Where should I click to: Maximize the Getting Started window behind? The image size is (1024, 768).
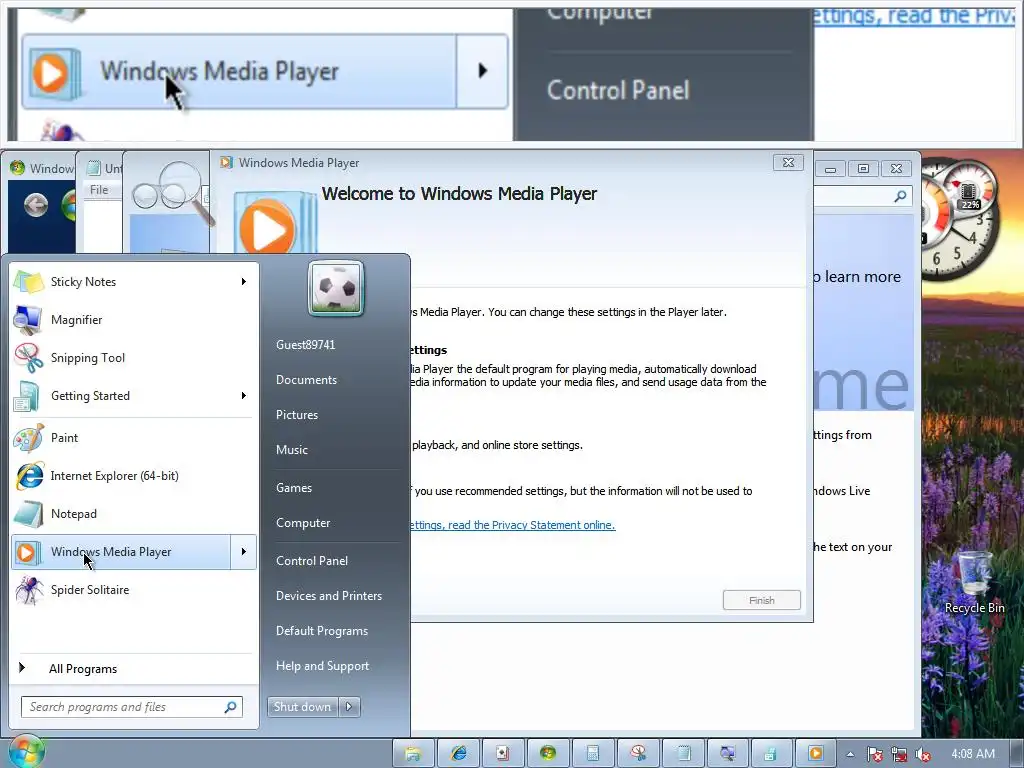(863, 168)
